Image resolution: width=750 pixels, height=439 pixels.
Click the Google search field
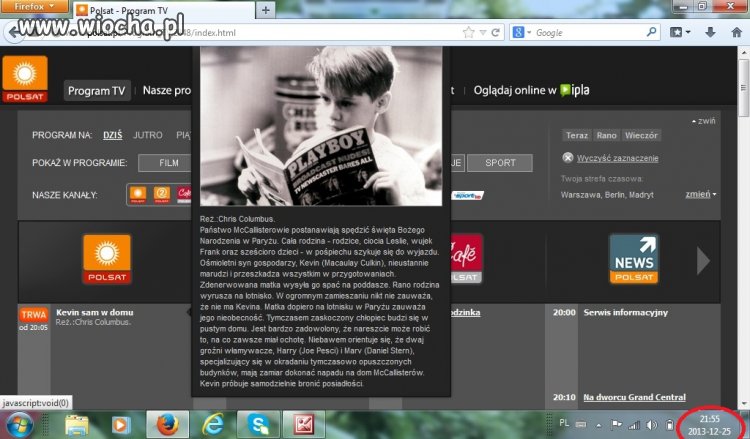[x=588, y=33]
